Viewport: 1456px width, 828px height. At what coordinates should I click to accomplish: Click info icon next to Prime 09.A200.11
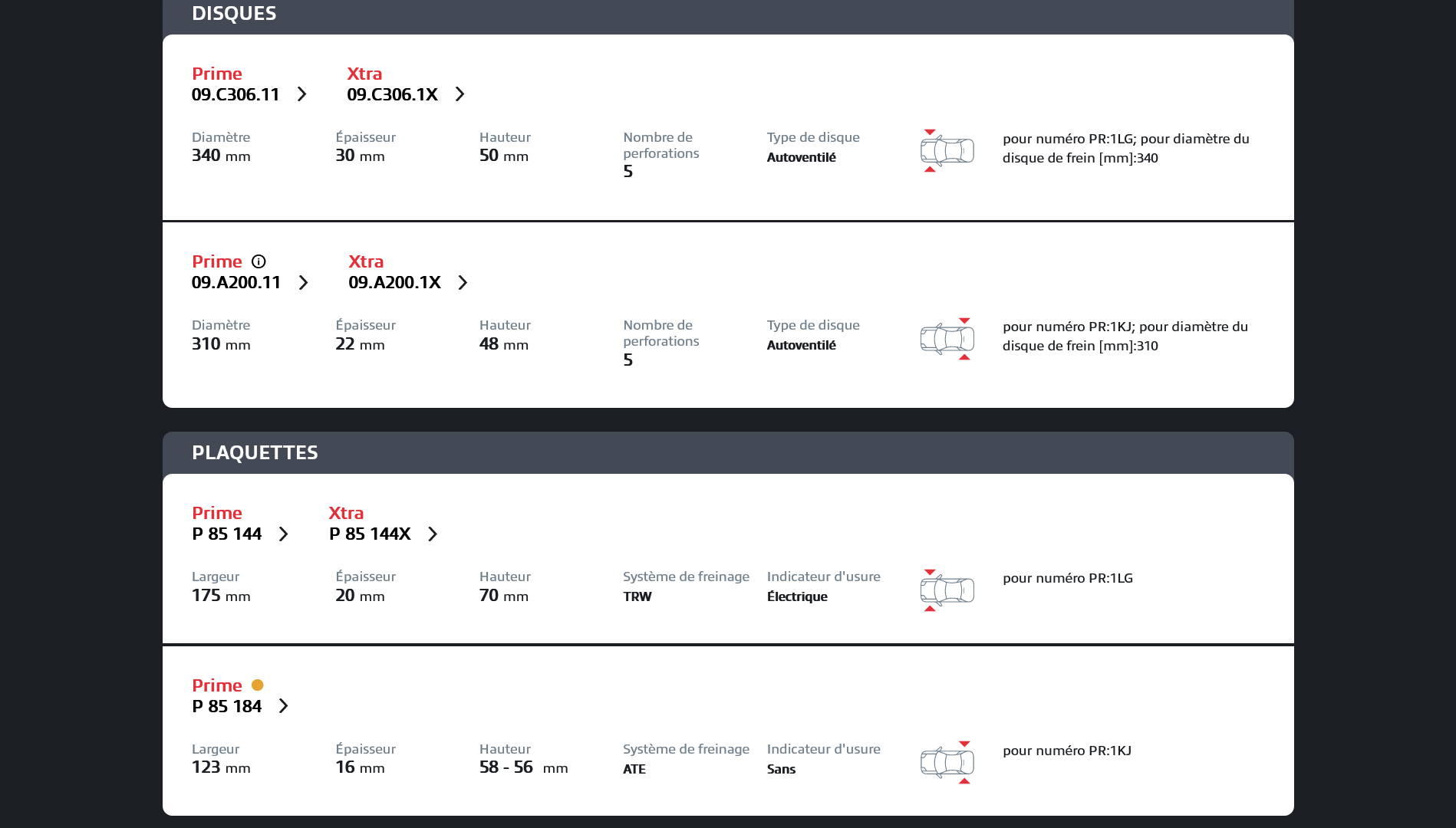(x=259, y=261)
